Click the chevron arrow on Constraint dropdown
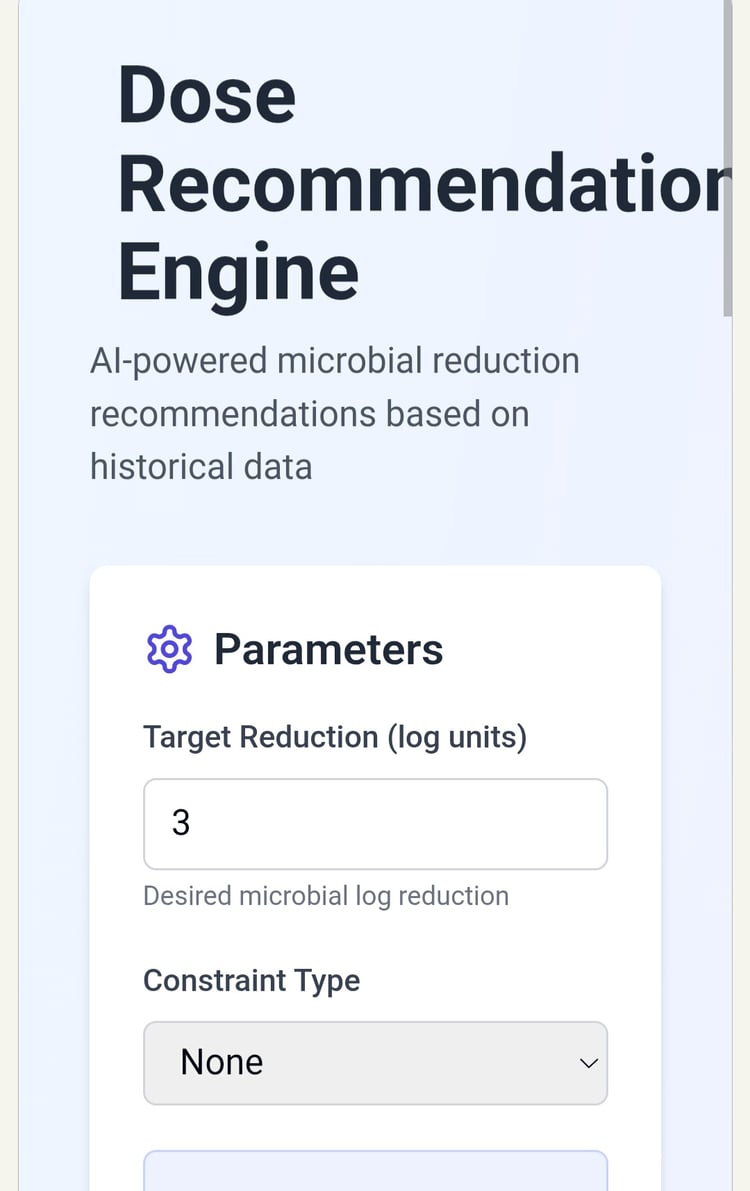The width and height of the screenshot is (750, 1191). 589,1063
